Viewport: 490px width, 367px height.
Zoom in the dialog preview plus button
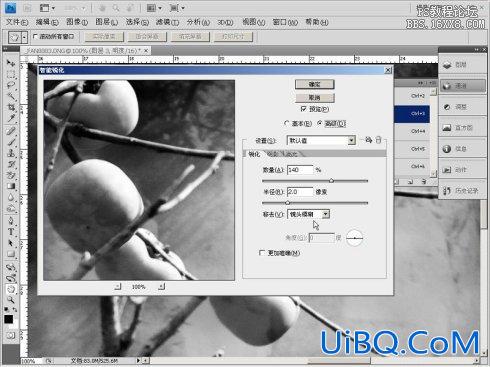pyautogui.click(x=161, y=286)
